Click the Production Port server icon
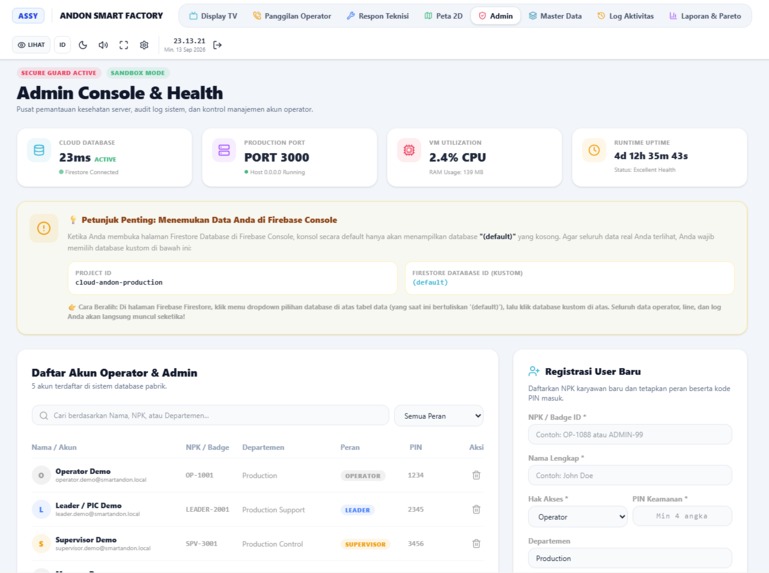This screenshot has width=769, height=573. (x=224, y=150)
